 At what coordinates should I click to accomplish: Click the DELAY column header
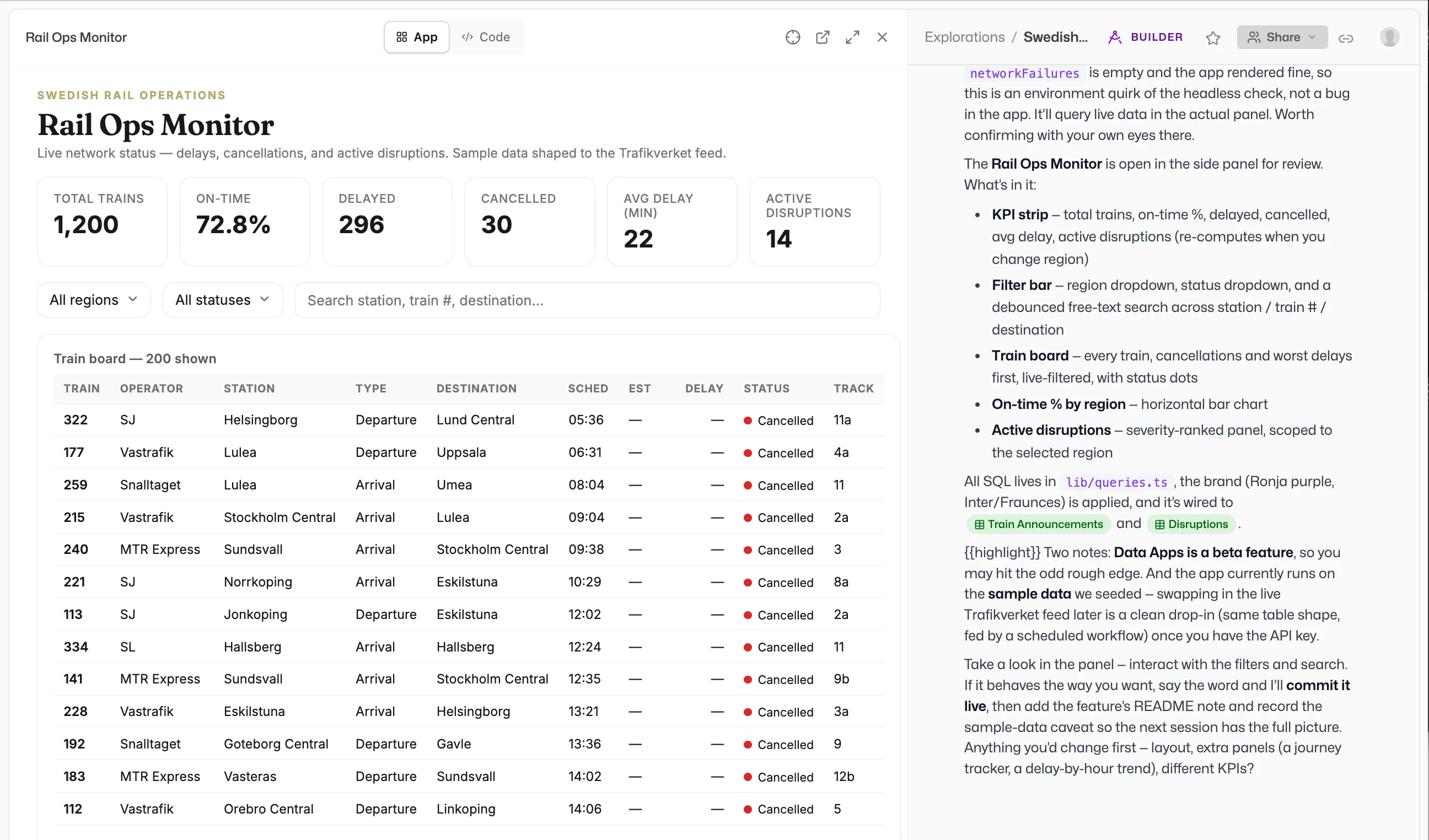(703, 389)
